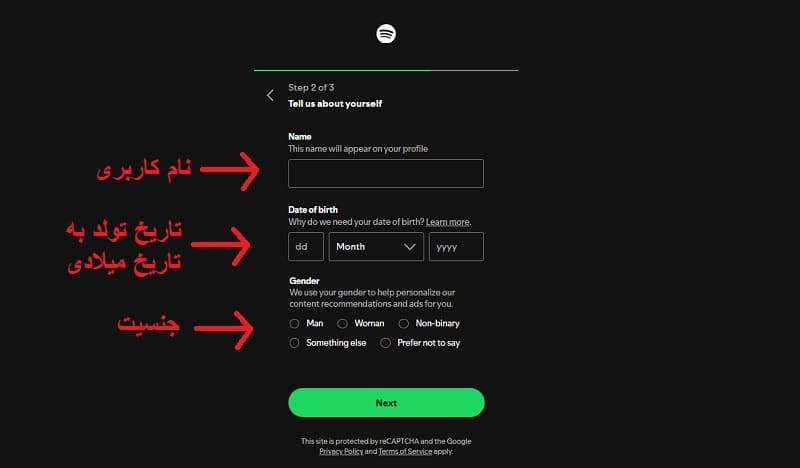Image resolution: width=800 pixels, height=468 pixels.
Task: Open the Month dropdown
Action: [375, 246]
